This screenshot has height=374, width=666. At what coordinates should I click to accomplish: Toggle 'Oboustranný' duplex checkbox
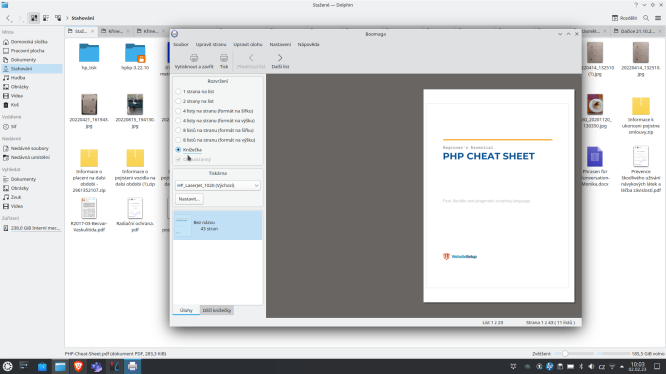tap(193, 160)
